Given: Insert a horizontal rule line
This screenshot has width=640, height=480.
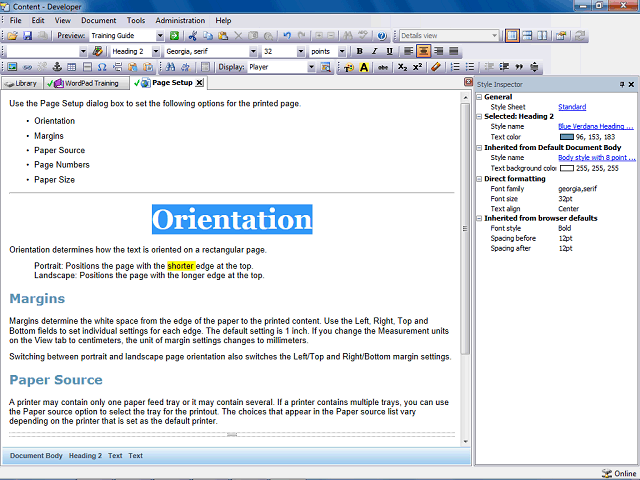Looking at the screenshot, I should [x=87, y=67].
